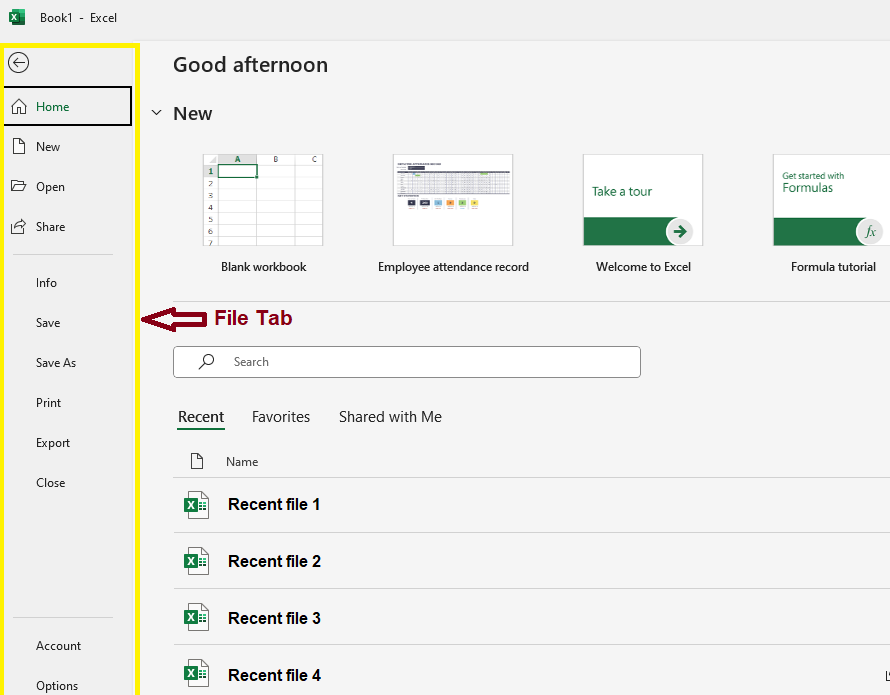The width and height of the screenshot is (890, 695).
Task: Open Recent file 1
Action: (274, 504)
